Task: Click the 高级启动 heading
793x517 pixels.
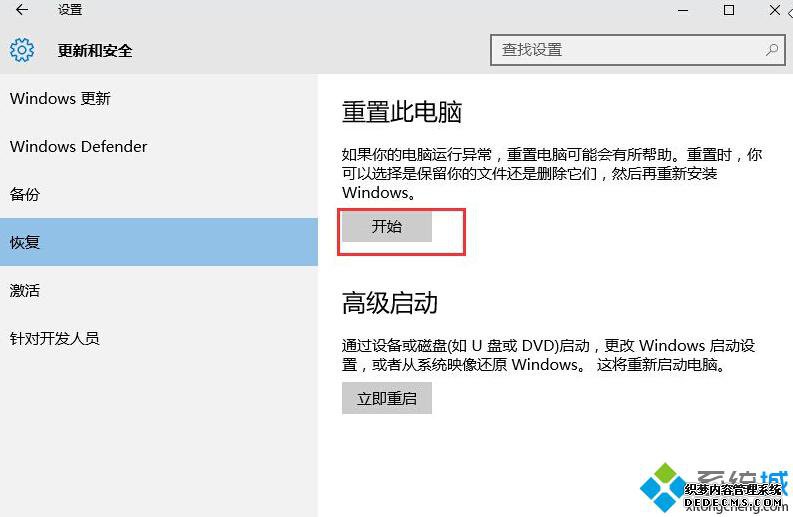Action: click(x=389, y=303)
